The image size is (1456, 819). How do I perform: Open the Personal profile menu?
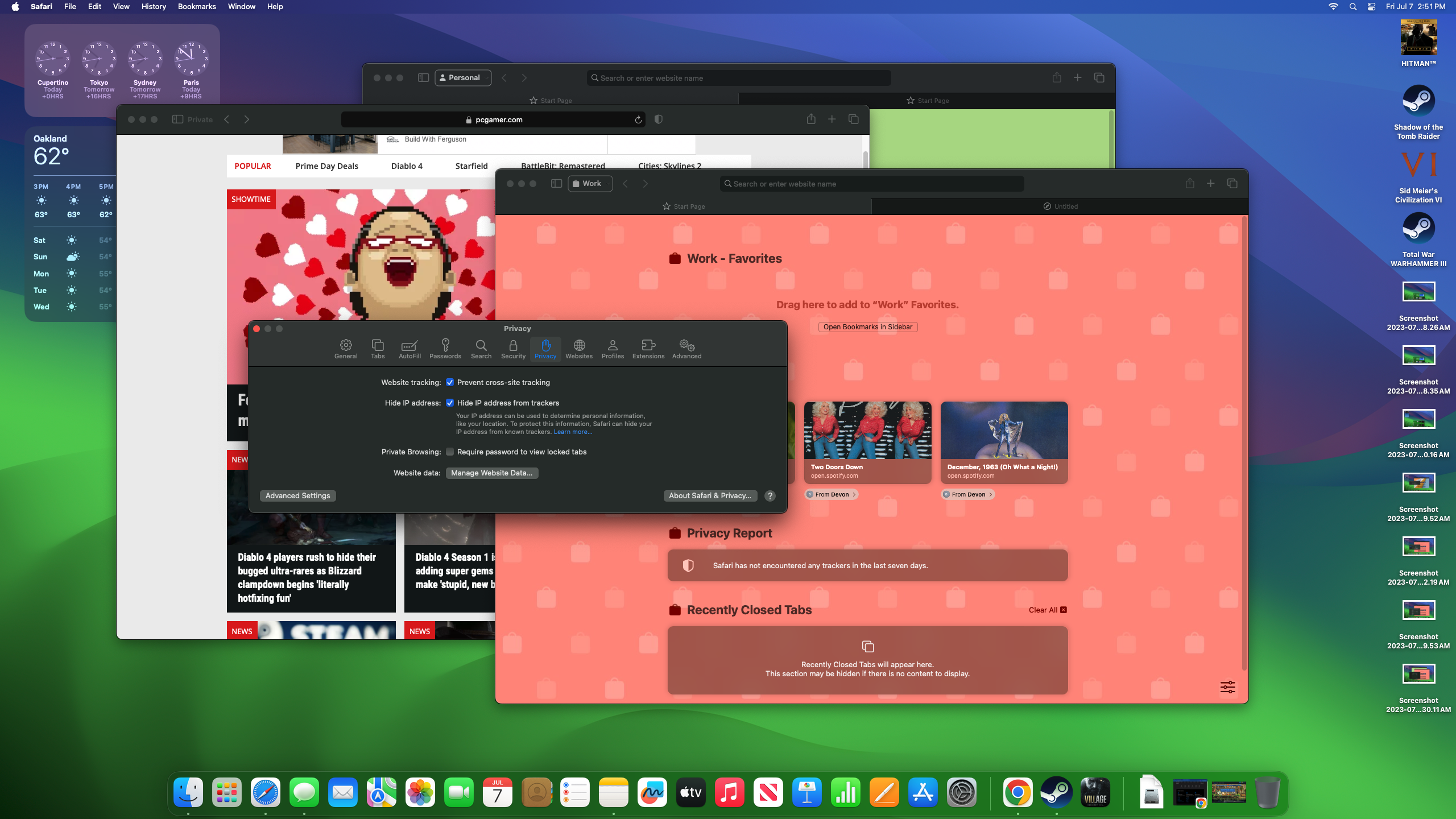[462, 77]
